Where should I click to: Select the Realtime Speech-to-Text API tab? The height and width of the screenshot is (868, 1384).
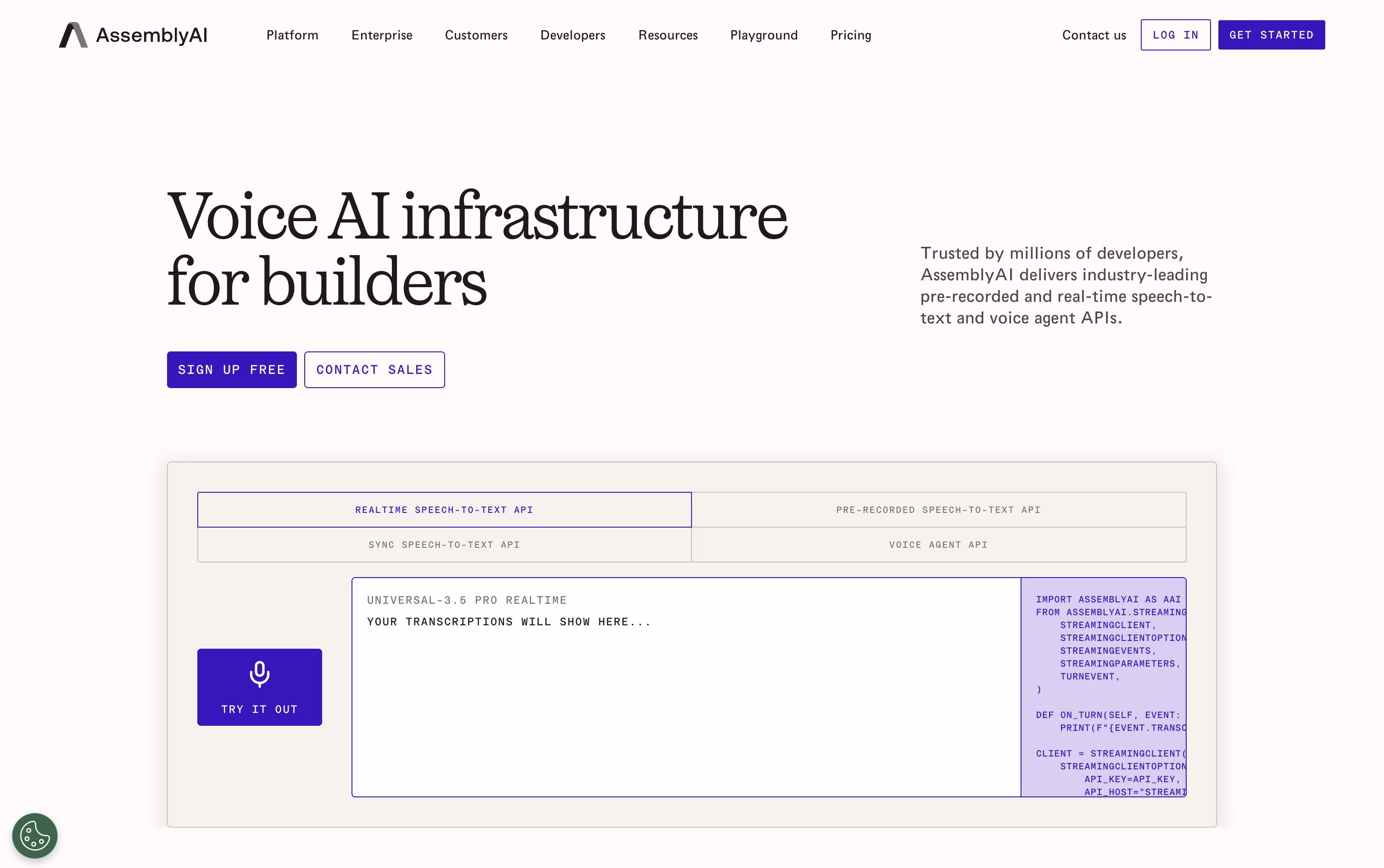pyautogui.click(x=444, y=510)
